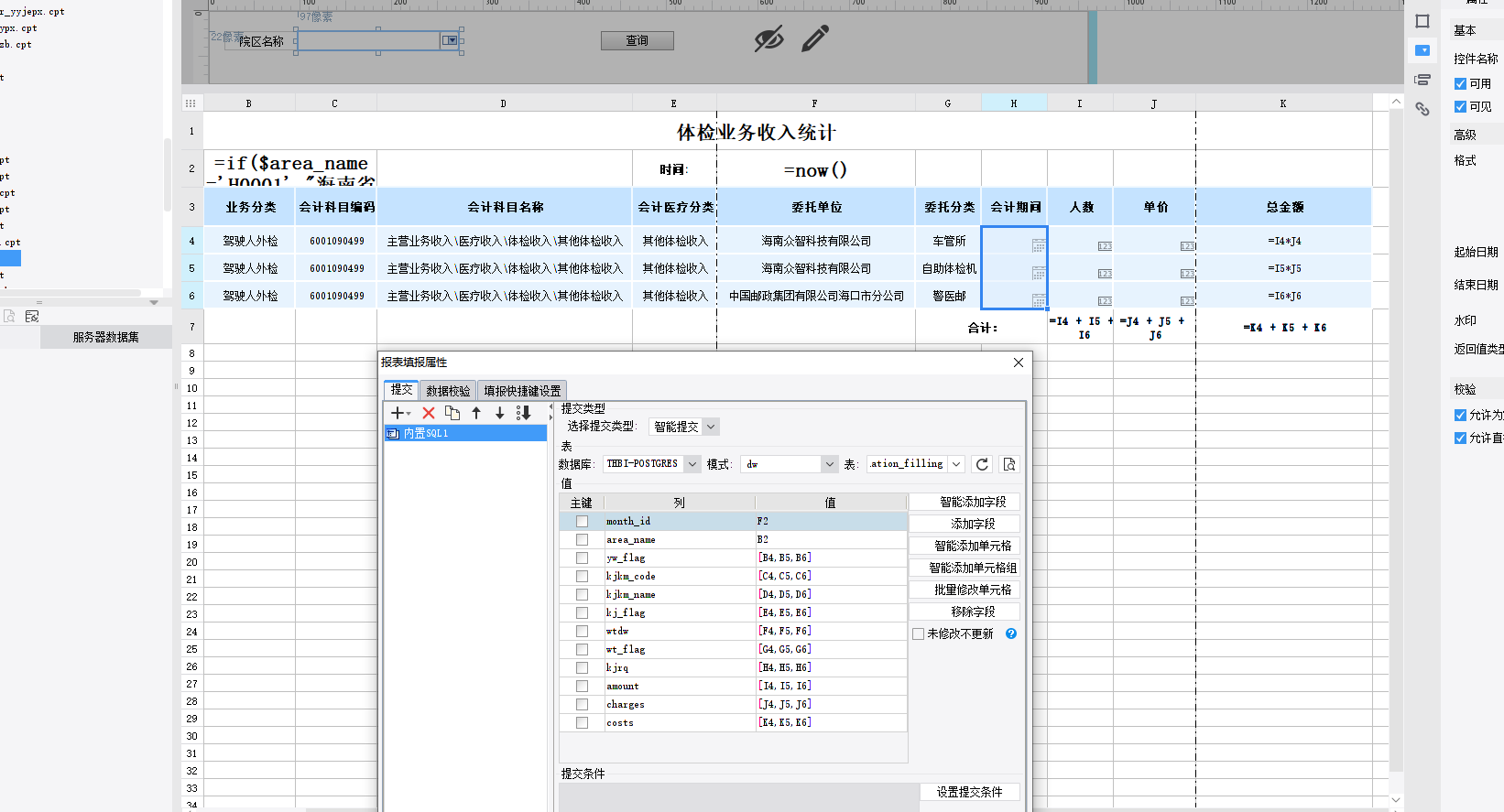Select 服务器数据集 tab

106,337
